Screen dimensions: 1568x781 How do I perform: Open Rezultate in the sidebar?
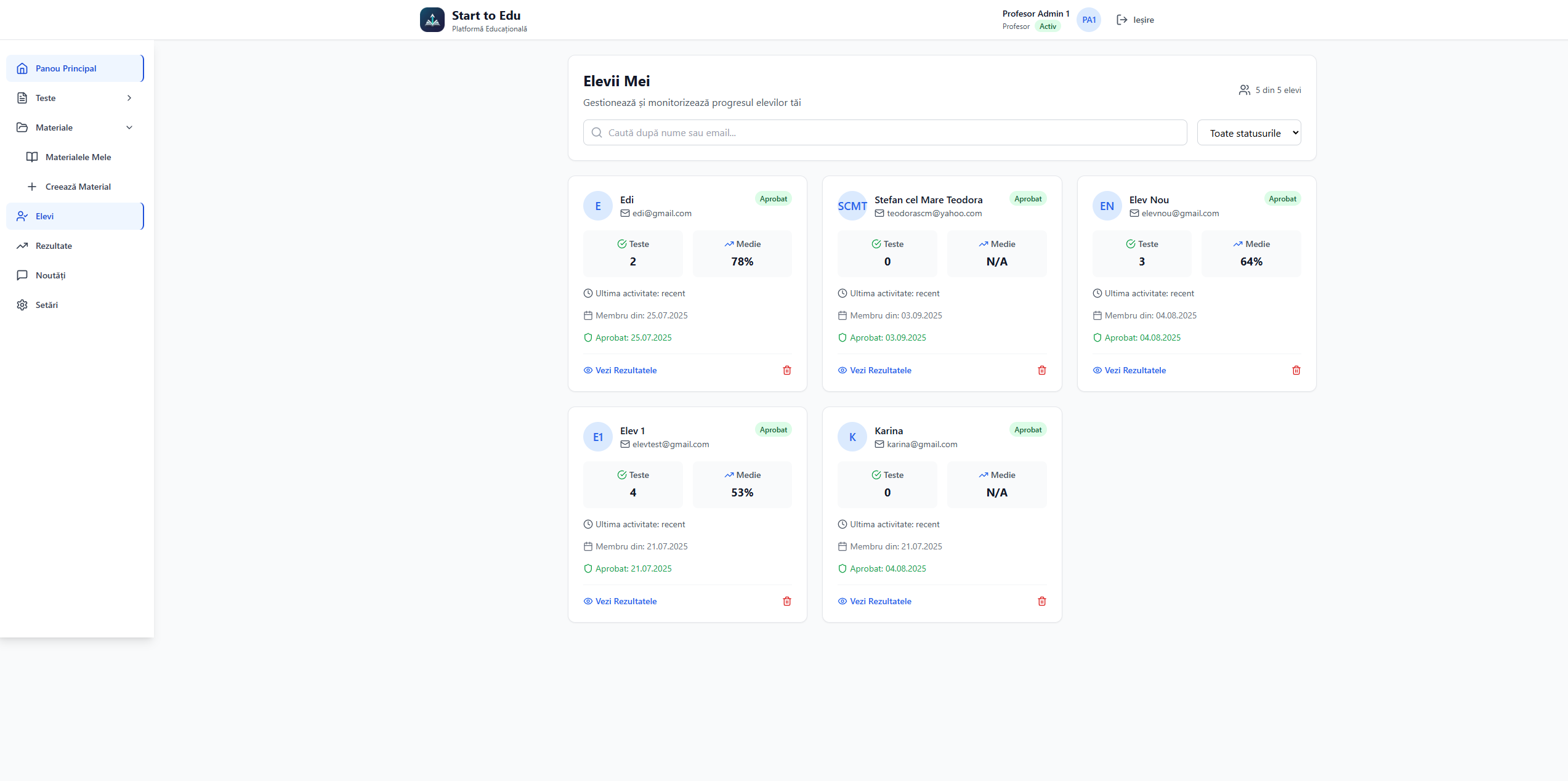(x=54, y=246)
